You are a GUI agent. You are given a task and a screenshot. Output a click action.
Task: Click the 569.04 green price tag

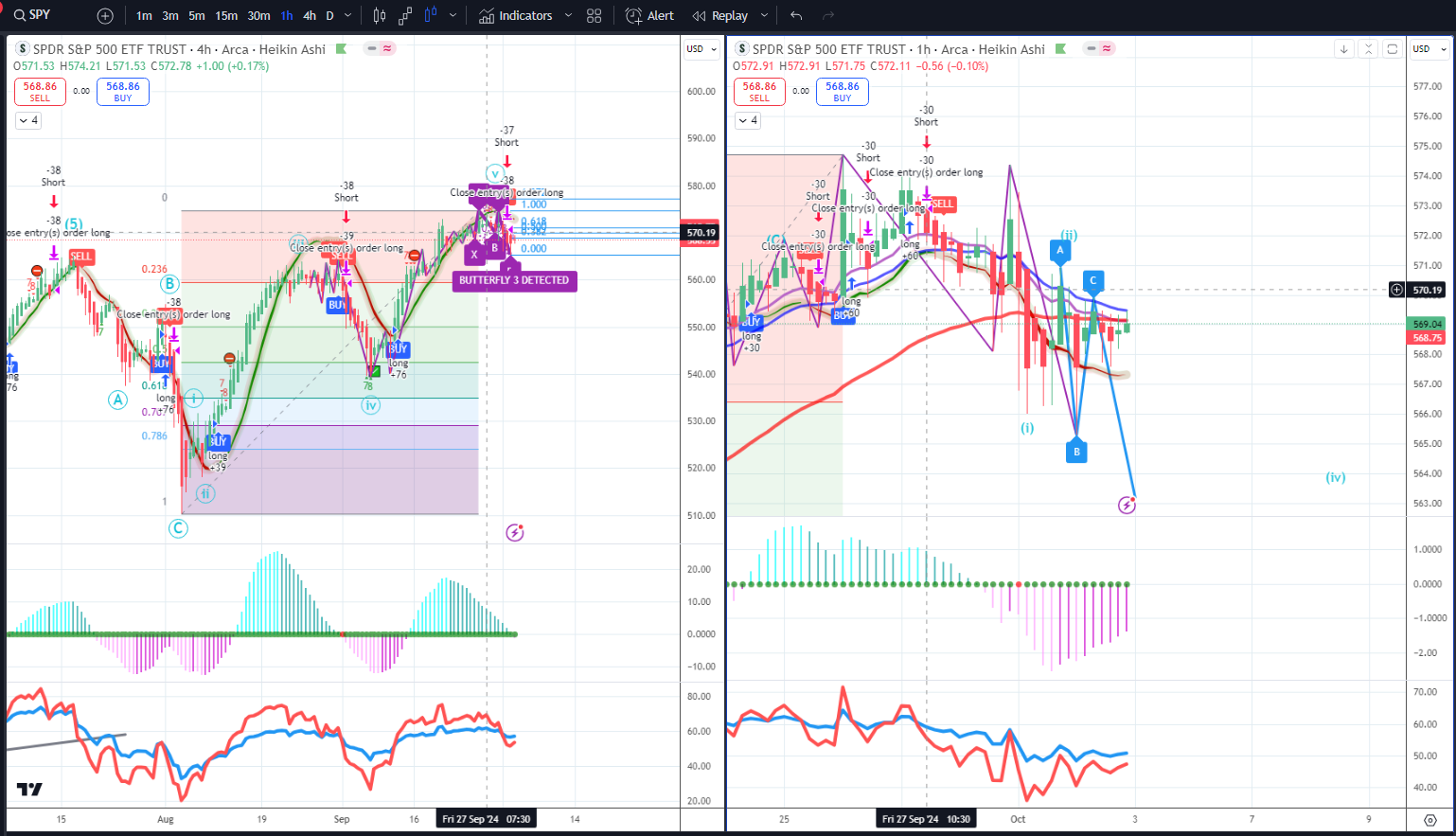click(1428, 324)
